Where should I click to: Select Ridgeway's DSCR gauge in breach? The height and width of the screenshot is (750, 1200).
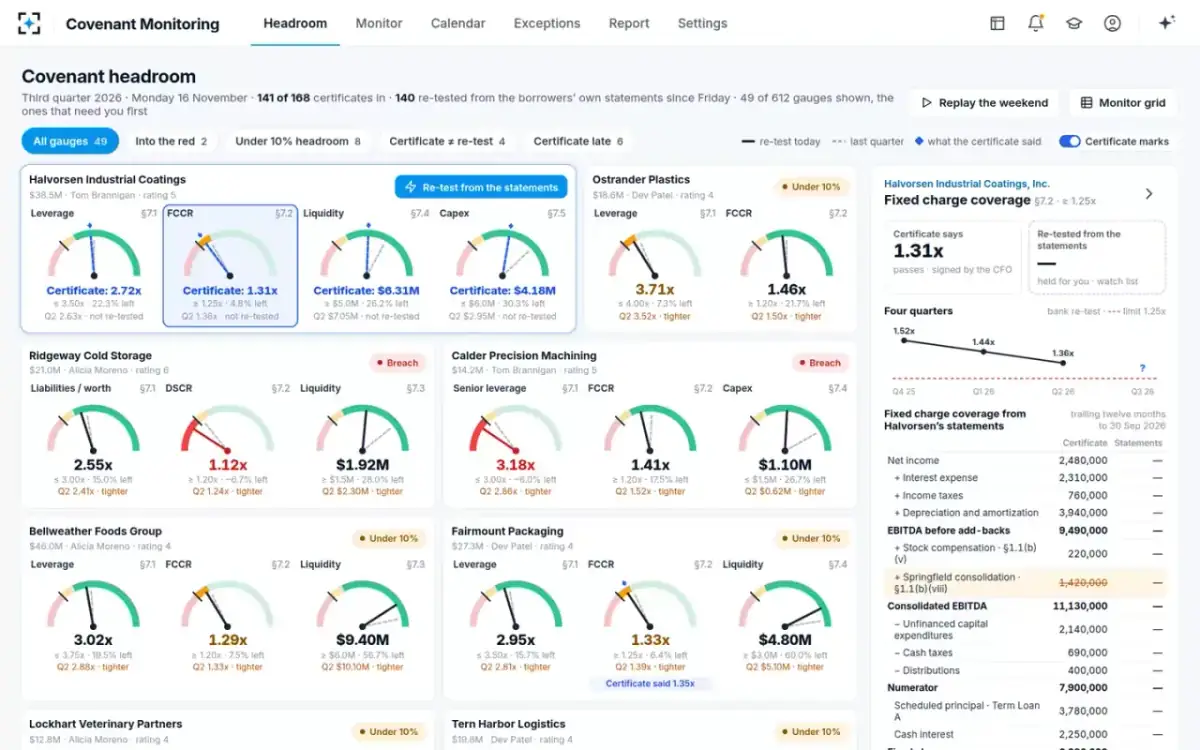(228, 440)
